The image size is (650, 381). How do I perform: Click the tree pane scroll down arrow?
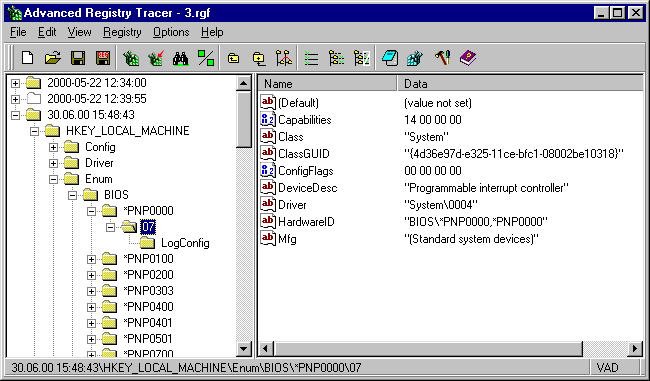pyautogui.click(x=243, y=349)
